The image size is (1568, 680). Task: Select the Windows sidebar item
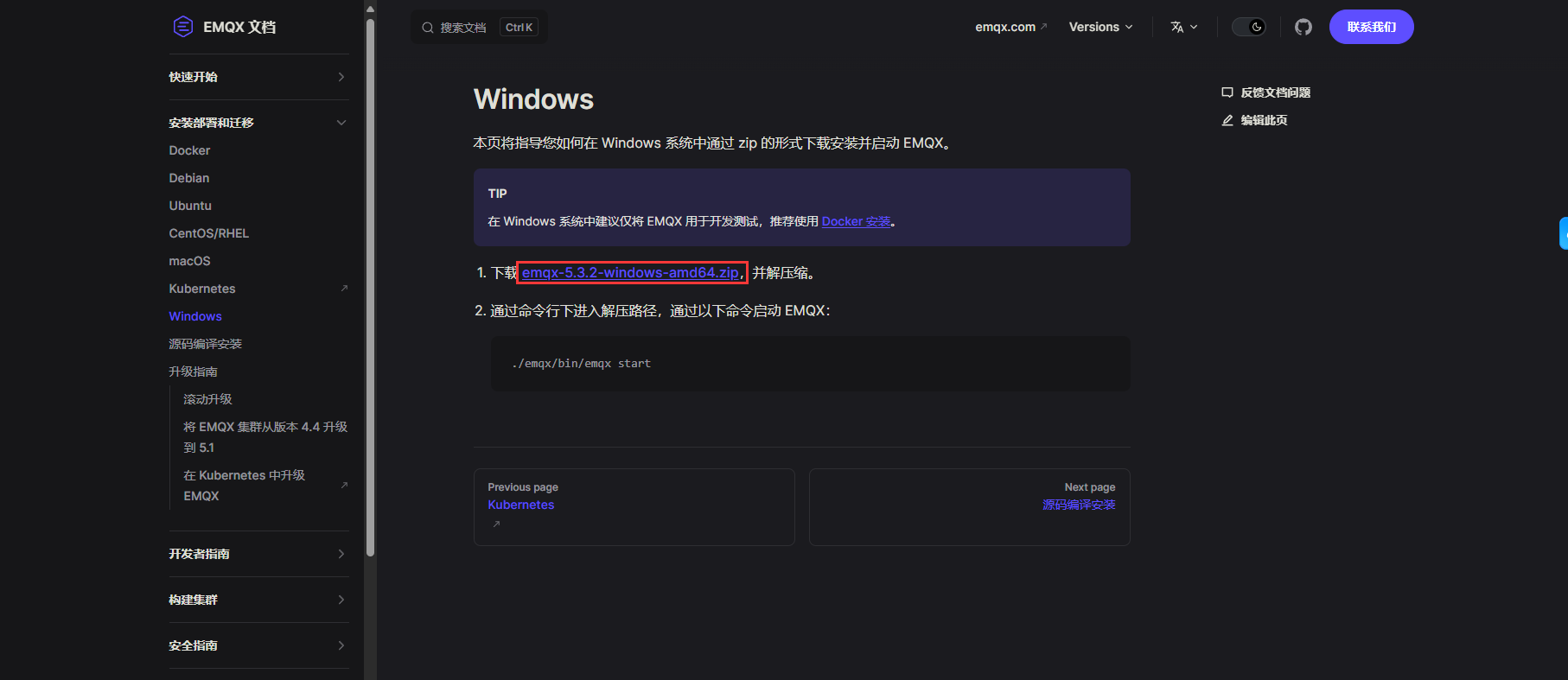coord(195,316)
